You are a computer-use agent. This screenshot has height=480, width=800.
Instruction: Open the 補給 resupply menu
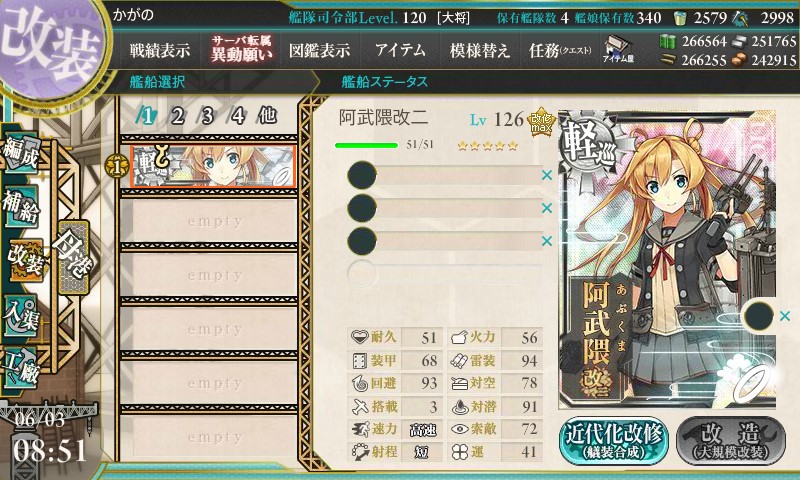point(21,206)
